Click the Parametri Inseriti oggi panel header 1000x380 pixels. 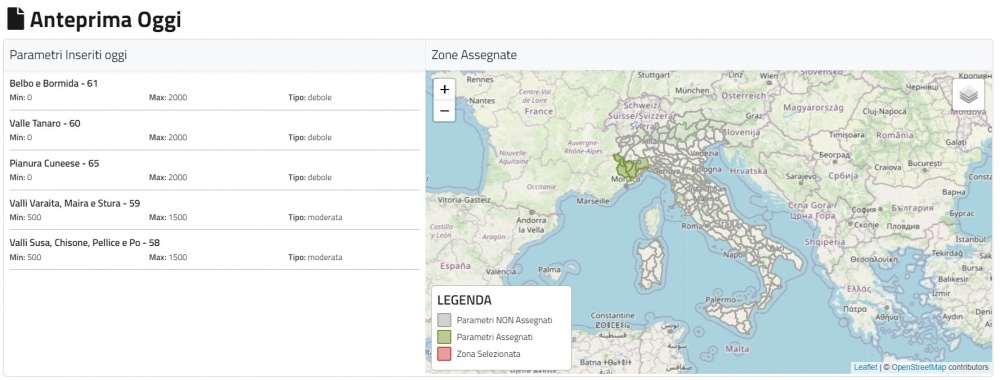point(214,55)
